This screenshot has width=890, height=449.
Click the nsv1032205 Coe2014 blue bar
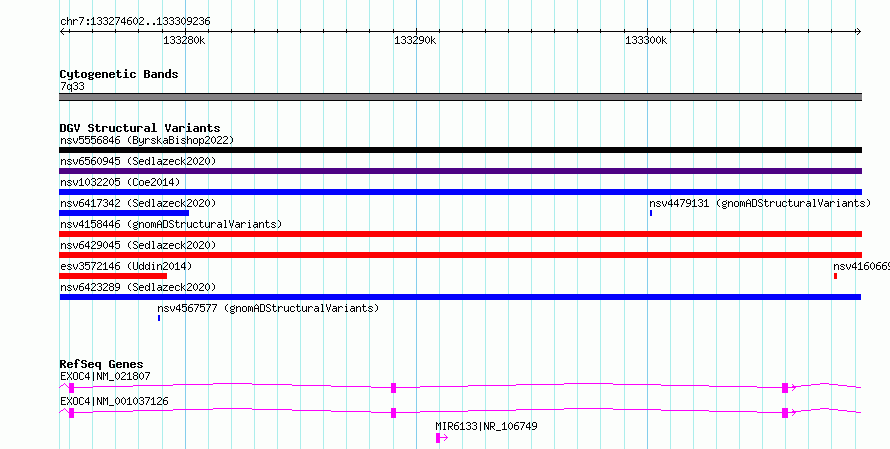tap(460, 192)
